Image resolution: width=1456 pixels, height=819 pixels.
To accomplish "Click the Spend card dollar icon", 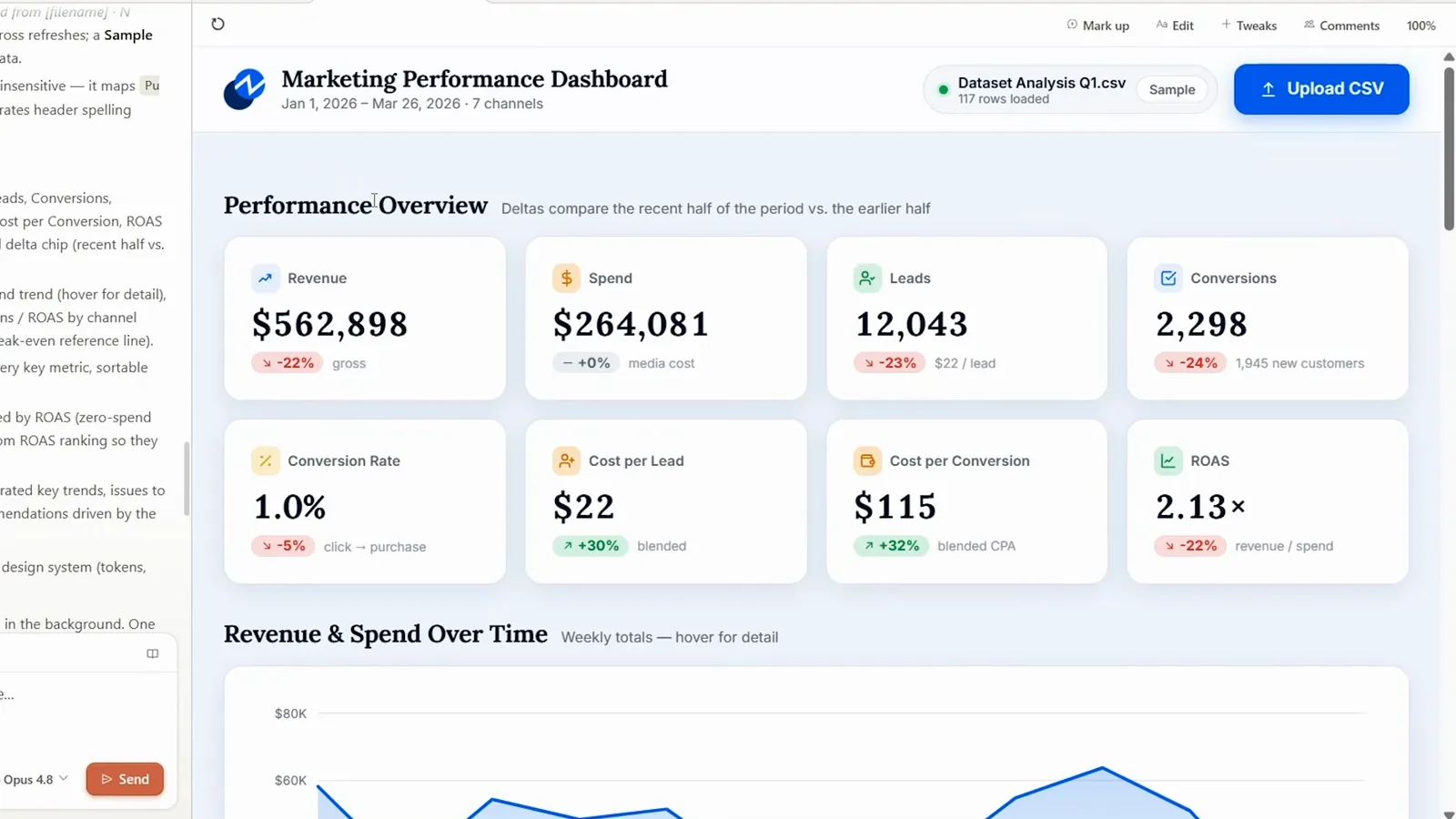I will tap(566, 278).
